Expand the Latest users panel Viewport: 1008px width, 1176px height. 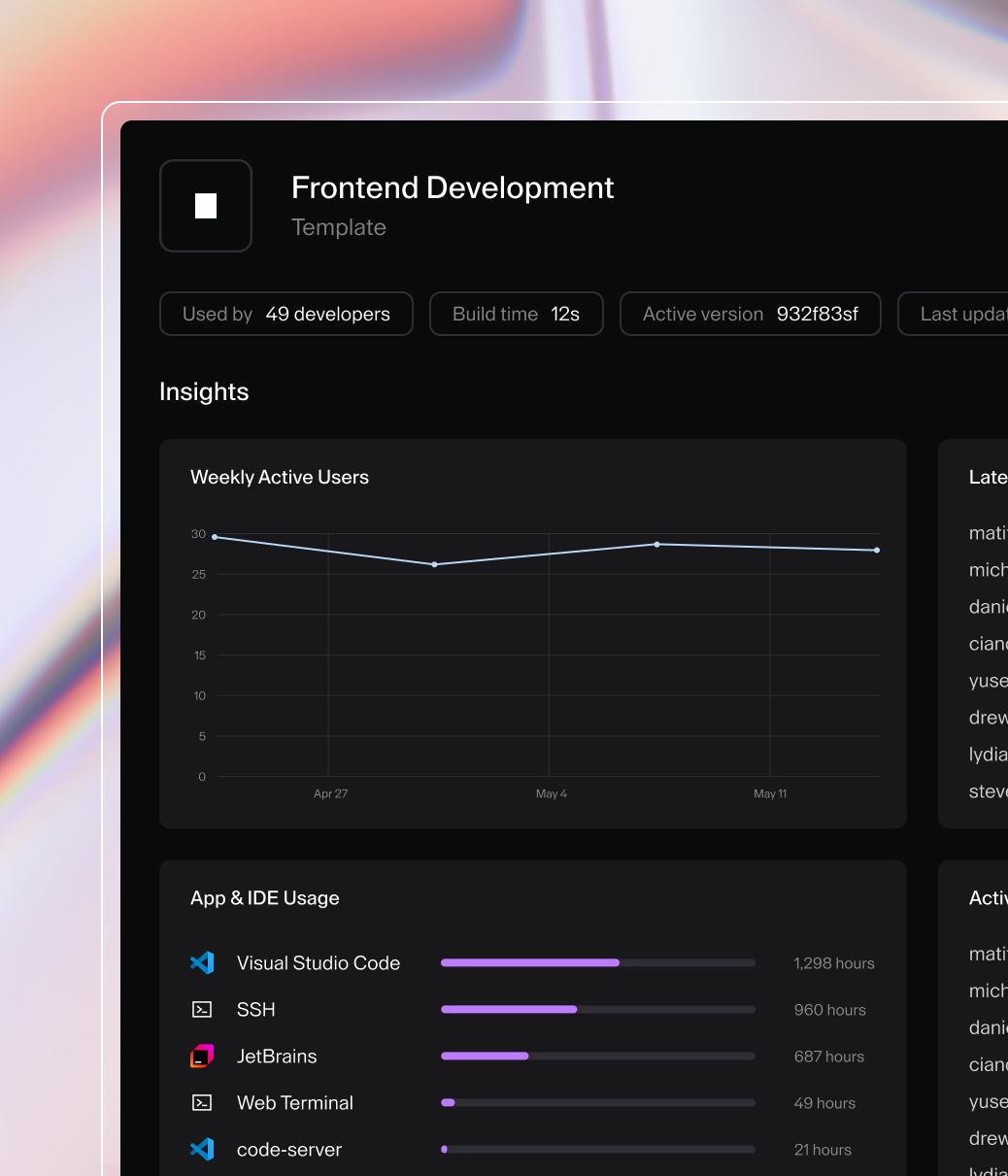click(988, 477)
